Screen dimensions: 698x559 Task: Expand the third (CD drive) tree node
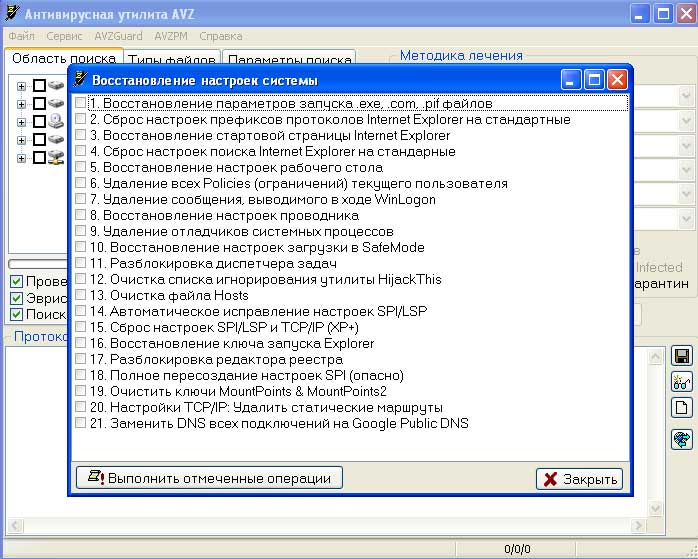coord(21,122)
